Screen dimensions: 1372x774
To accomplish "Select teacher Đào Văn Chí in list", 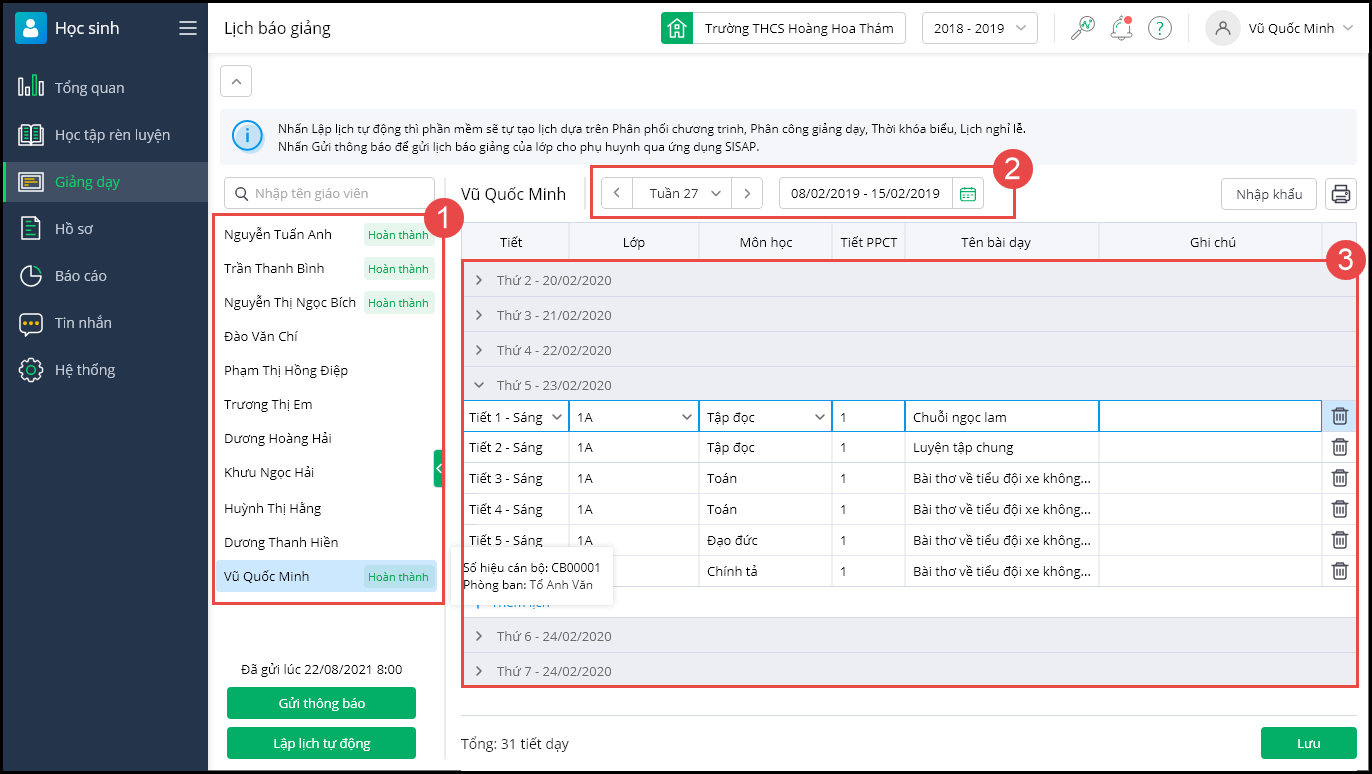I will [x=261, y=337].
